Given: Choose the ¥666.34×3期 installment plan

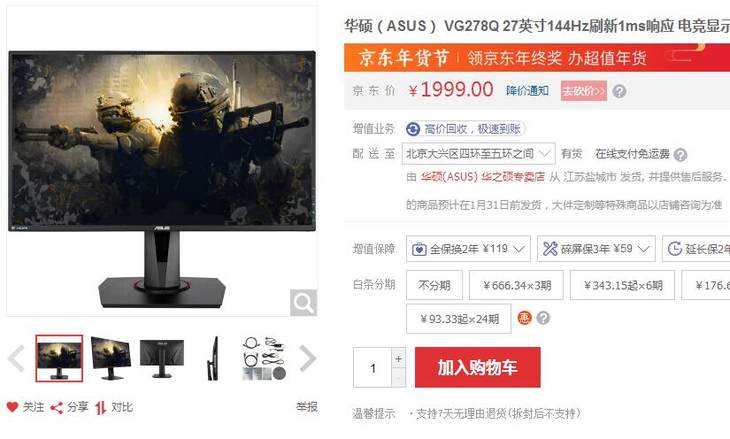Looking at the screenshot, I should 516,285.
